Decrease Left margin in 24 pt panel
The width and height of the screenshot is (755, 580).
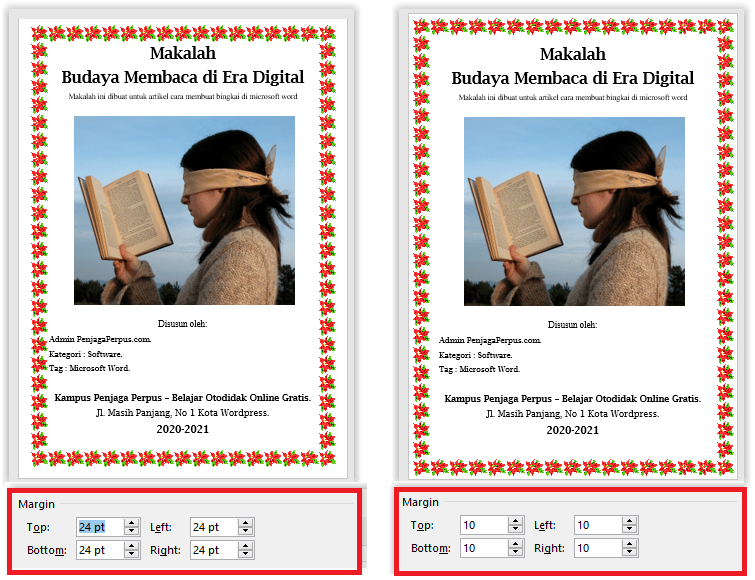[246, 531]
